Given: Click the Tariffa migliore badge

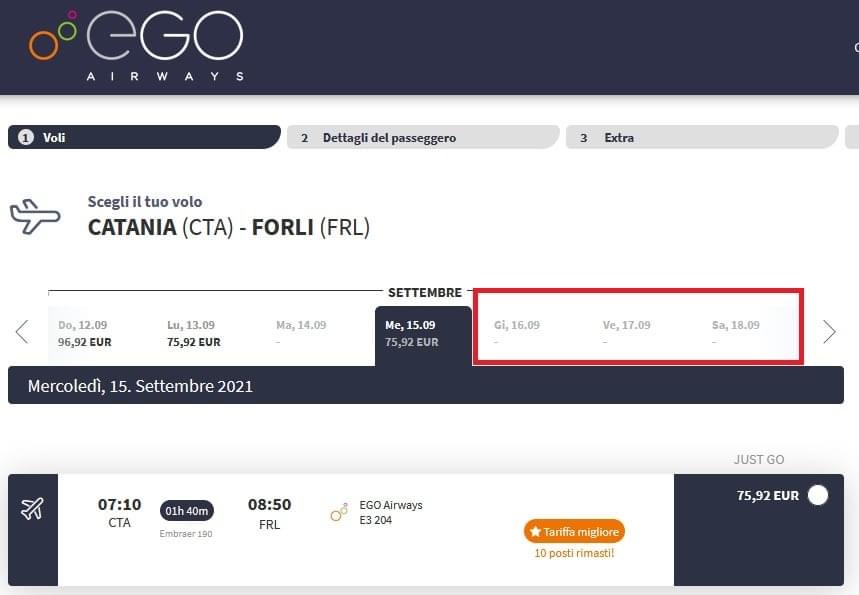Looking at the screenshot, I should click(574, 532).
